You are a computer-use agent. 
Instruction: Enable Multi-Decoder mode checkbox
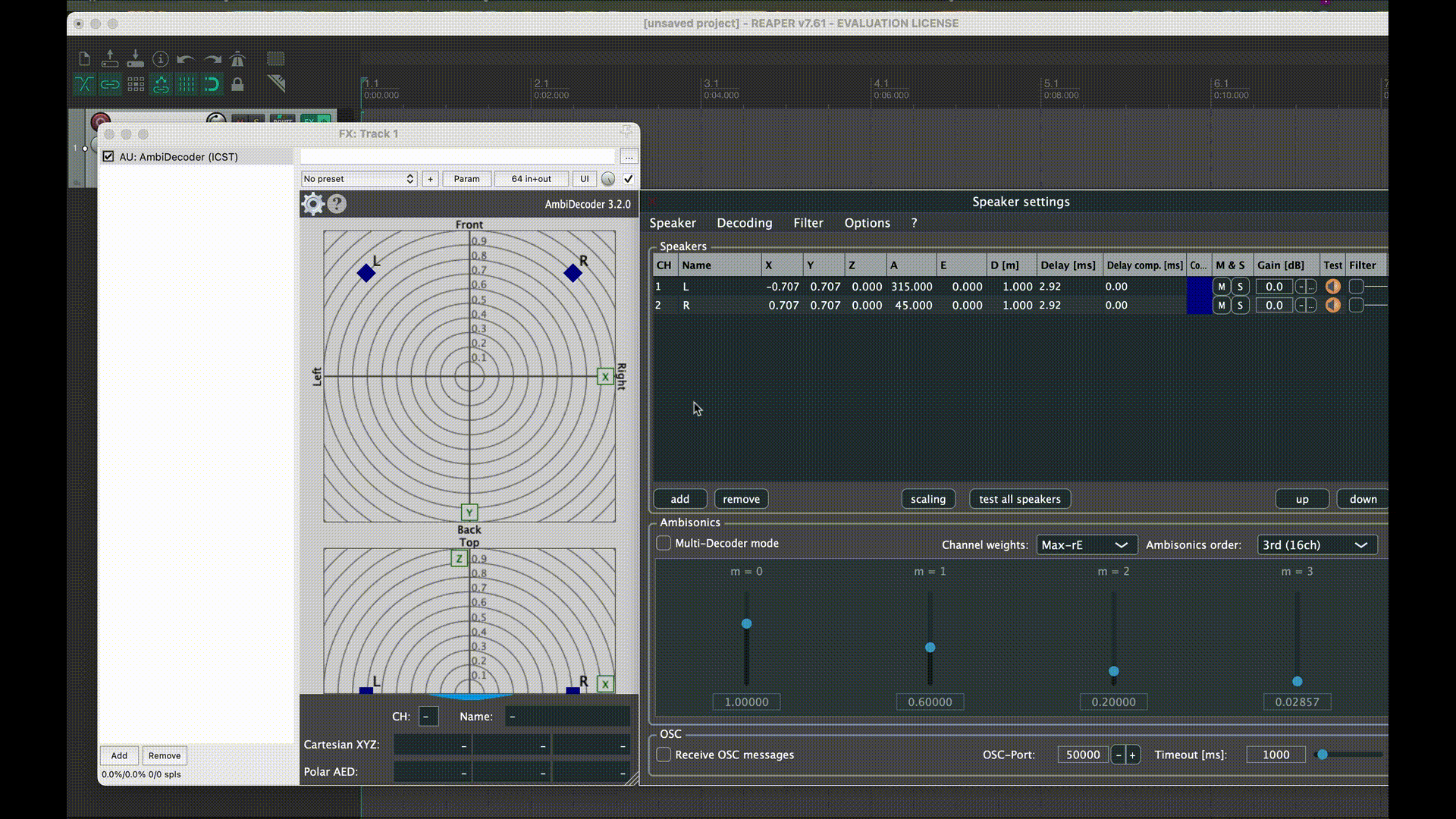(664, 543)
